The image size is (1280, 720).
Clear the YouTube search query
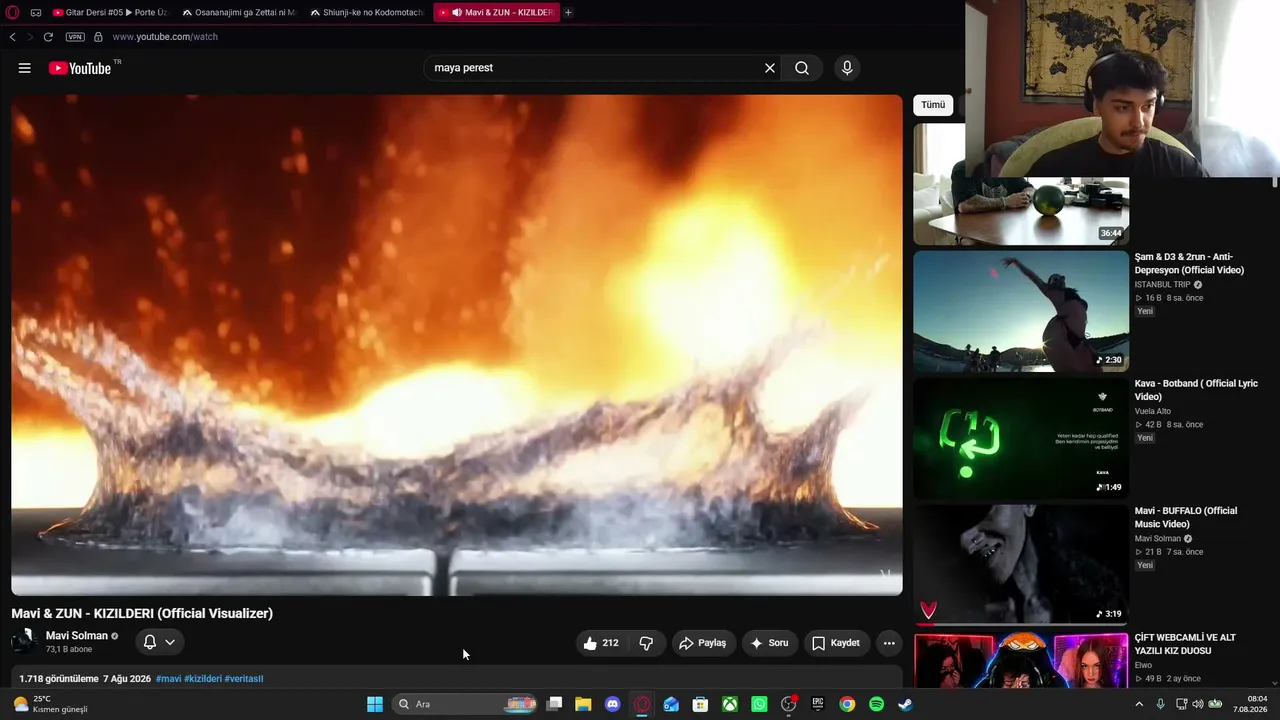click(770, 68)
